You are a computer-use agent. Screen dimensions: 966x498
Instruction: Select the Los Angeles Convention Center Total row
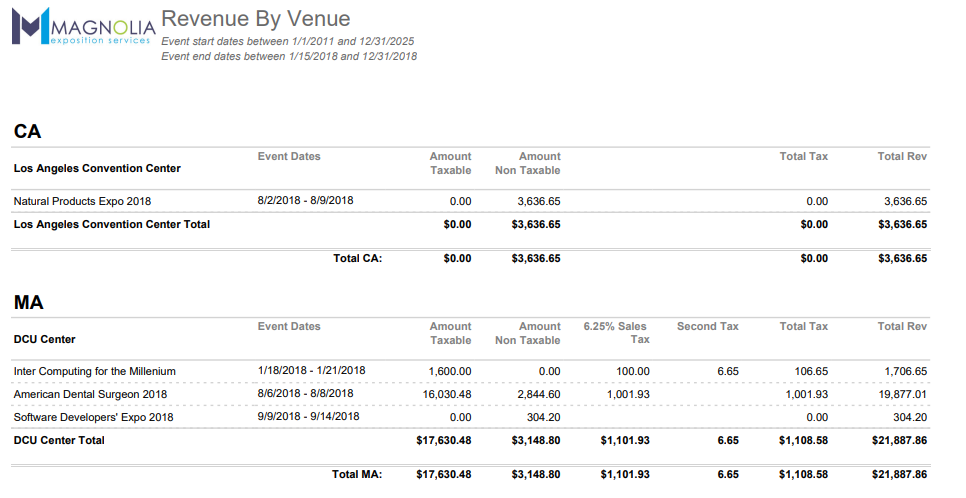point(111,224)
